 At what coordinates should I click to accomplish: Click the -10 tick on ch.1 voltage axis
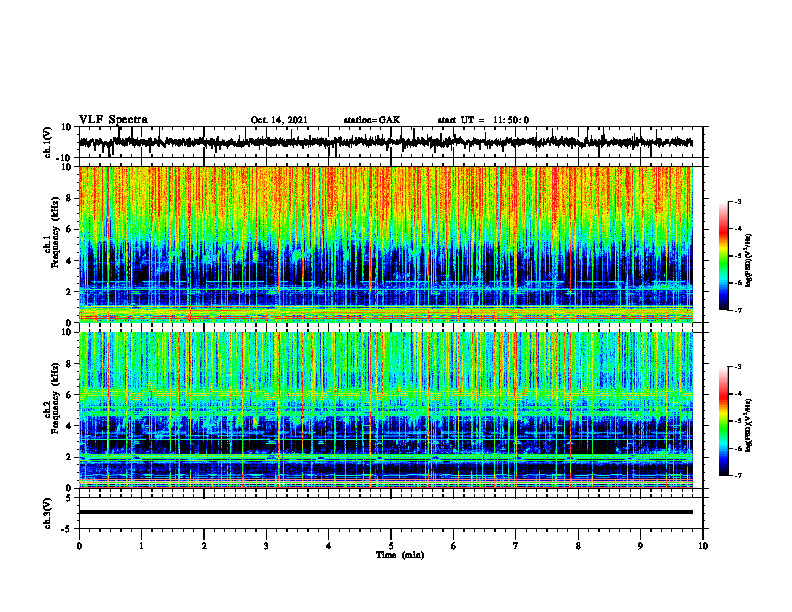(x=65, y=158)
